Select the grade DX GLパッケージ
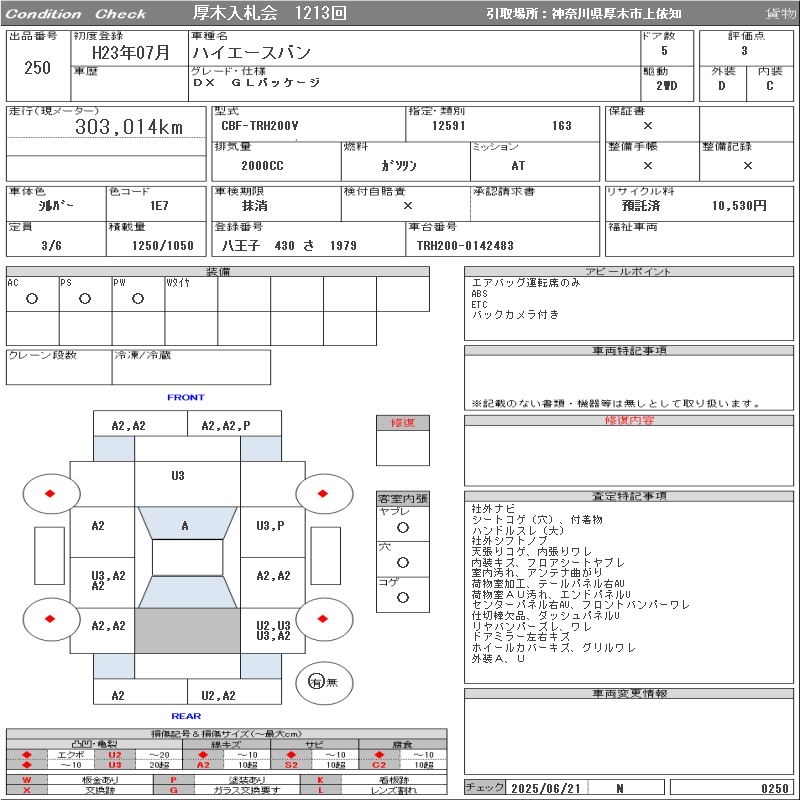Viewport: 800px width, 800px height. tap(256, 83)
